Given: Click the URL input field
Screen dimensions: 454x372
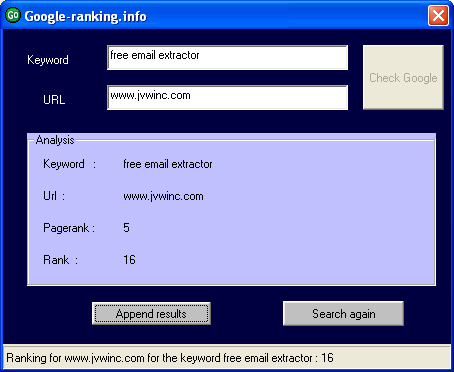Looking at the screenshot, I should 227,97.
